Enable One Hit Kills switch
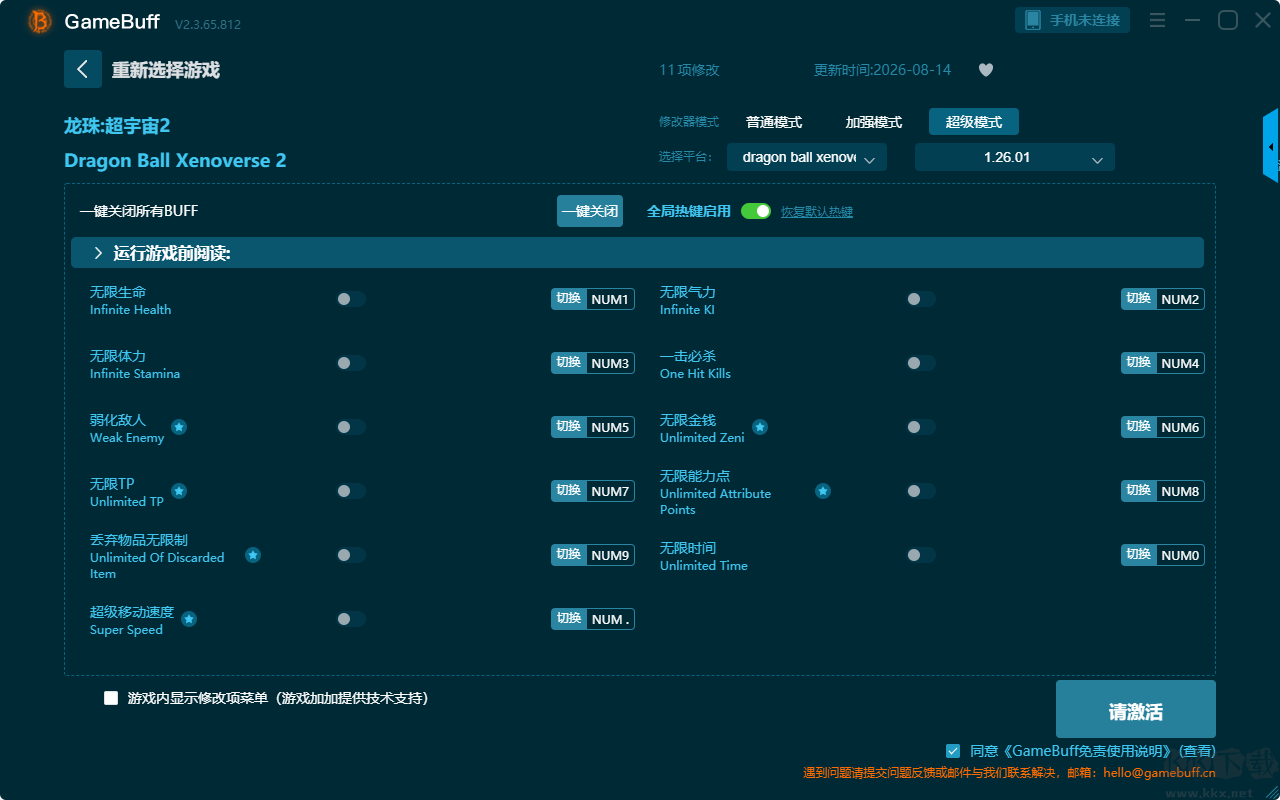The height and width of the screenshot is (800, 1280). (x=921, y=363)
